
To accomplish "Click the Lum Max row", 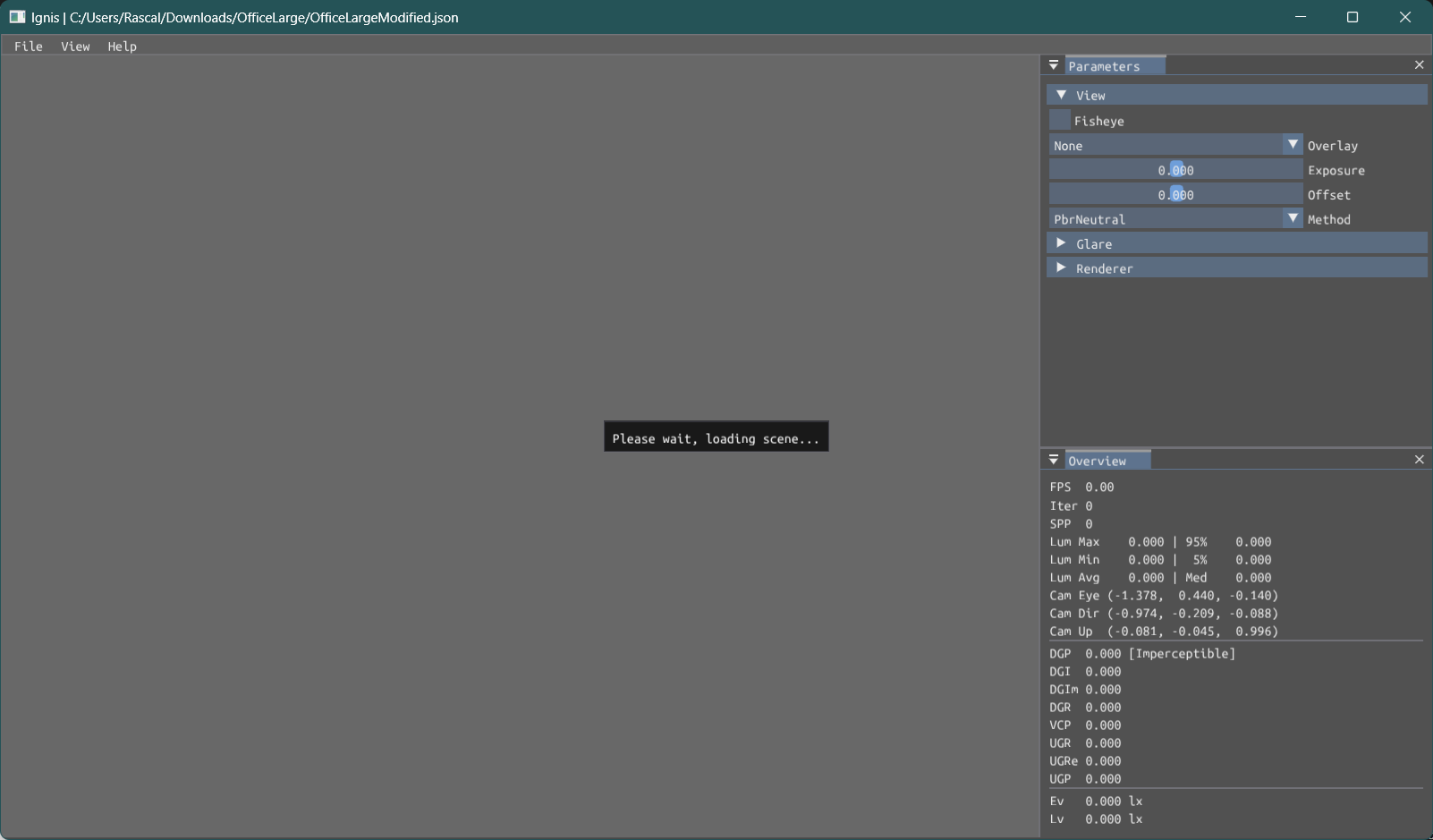I will [x=1160, y=542].
